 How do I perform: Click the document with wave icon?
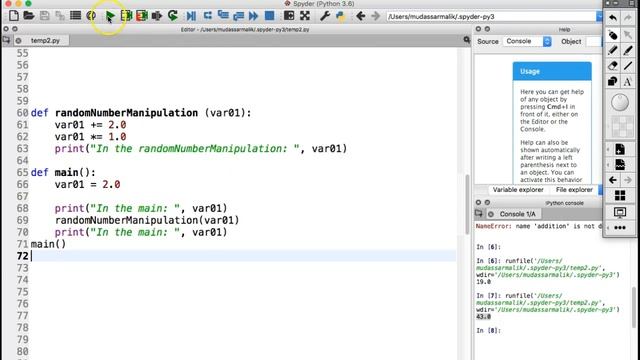point(620,165)
